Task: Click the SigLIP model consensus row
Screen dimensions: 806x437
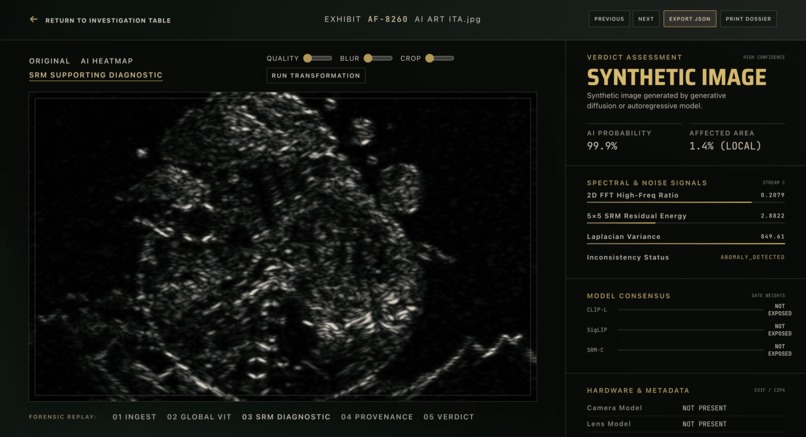Action: click(689, 330)
